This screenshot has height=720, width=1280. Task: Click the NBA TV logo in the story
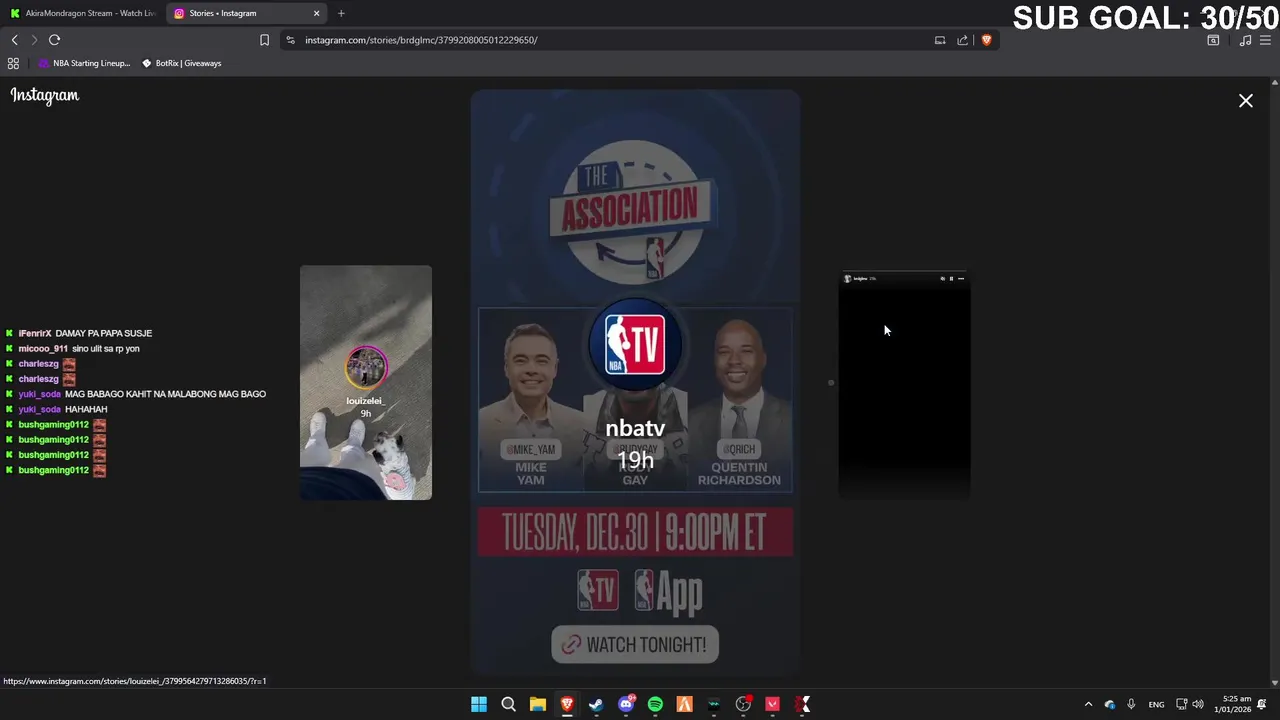(x=635, y=346)
